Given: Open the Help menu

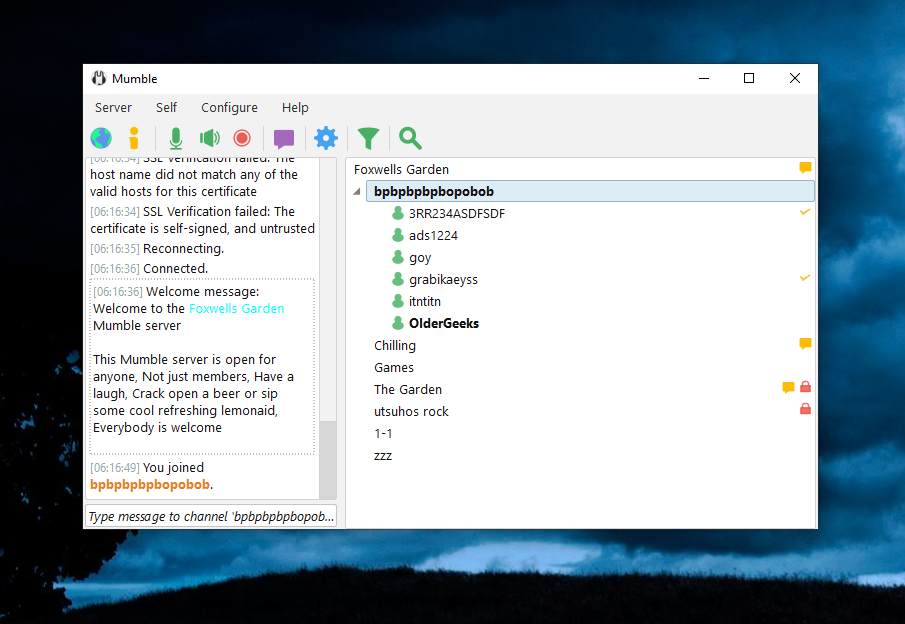Looking at the screenshot, I should point(295,107).
